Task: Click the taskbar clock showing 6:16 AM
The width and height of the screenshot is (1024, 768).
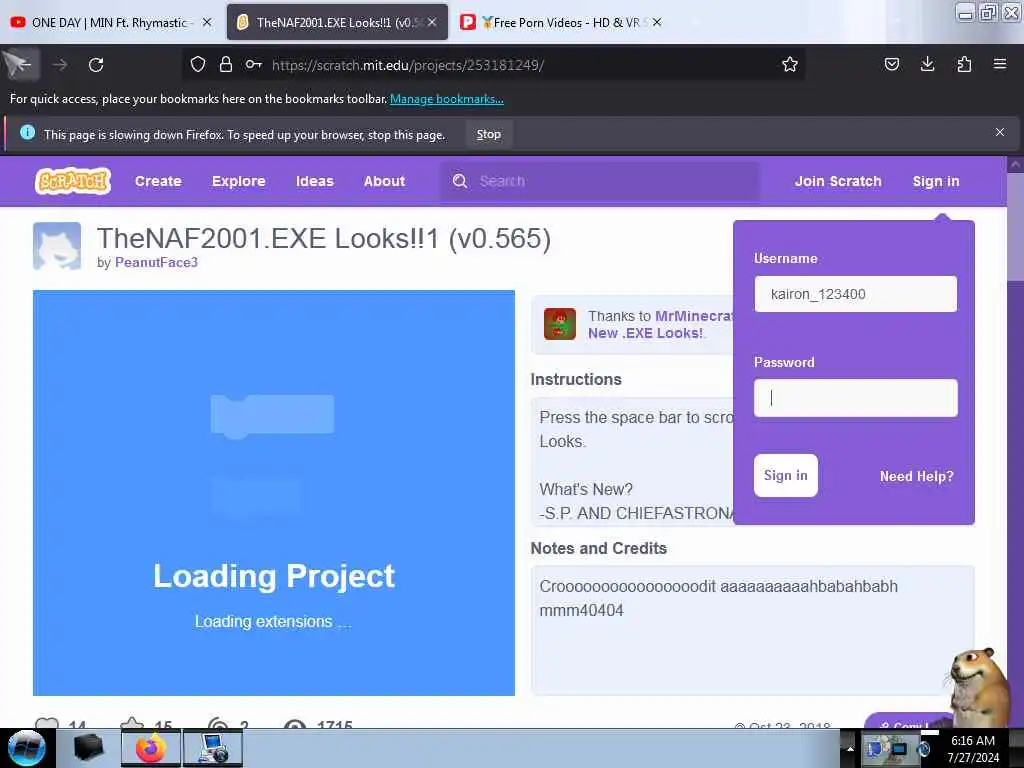Action: click(x=973, y=749)
